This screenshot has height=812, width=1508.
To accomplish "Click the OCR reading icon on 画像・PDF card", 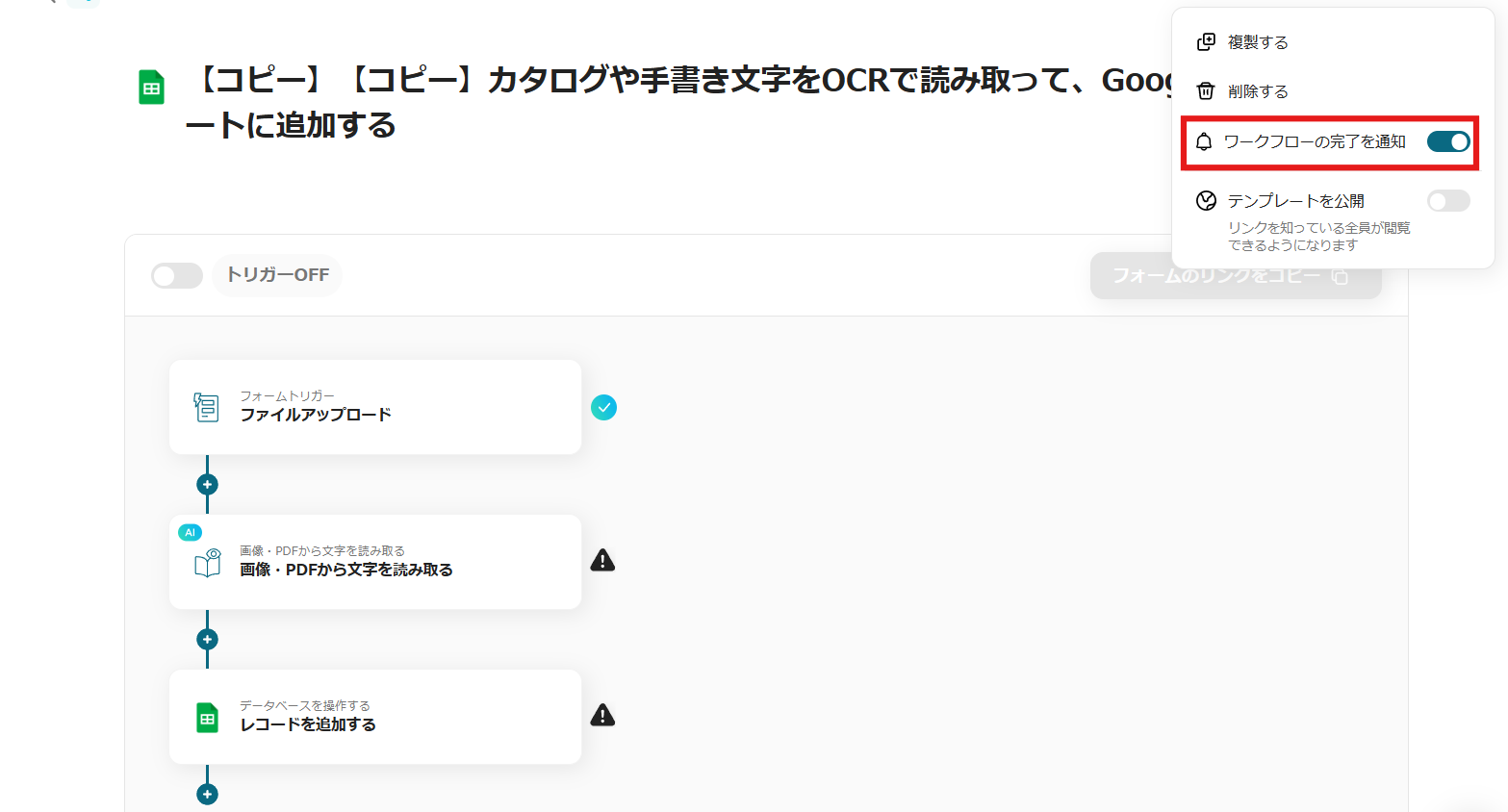I will point(208,562).
